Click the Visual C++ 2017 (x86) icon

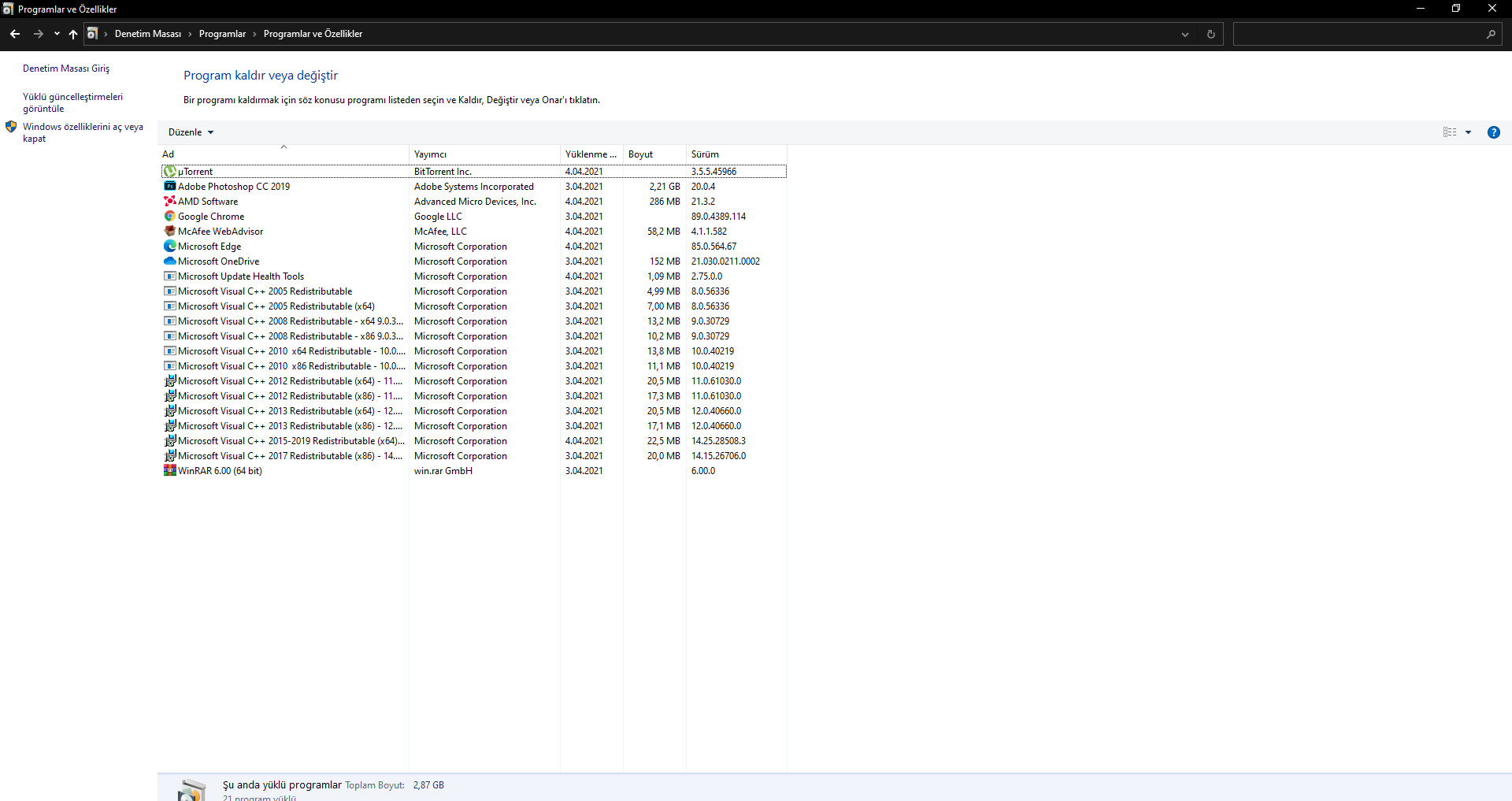tap(169, 456)
